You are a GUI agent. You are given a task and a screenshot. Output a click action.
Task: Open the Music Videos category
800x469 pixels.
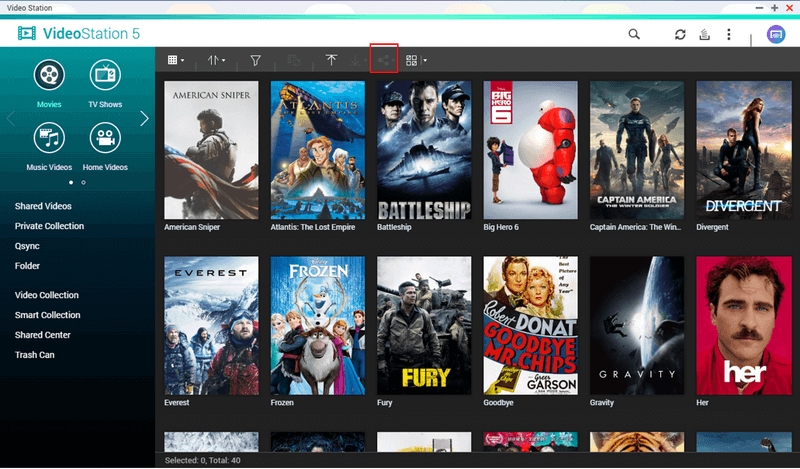49,146
